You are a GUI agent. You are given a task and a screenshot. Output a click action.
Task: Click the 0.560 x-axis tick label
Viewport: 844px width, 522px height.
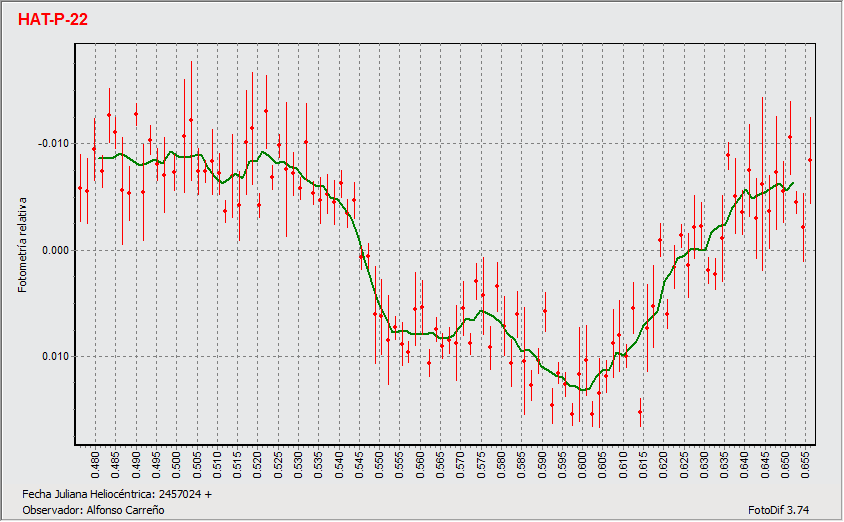click(x=420, y=465)
